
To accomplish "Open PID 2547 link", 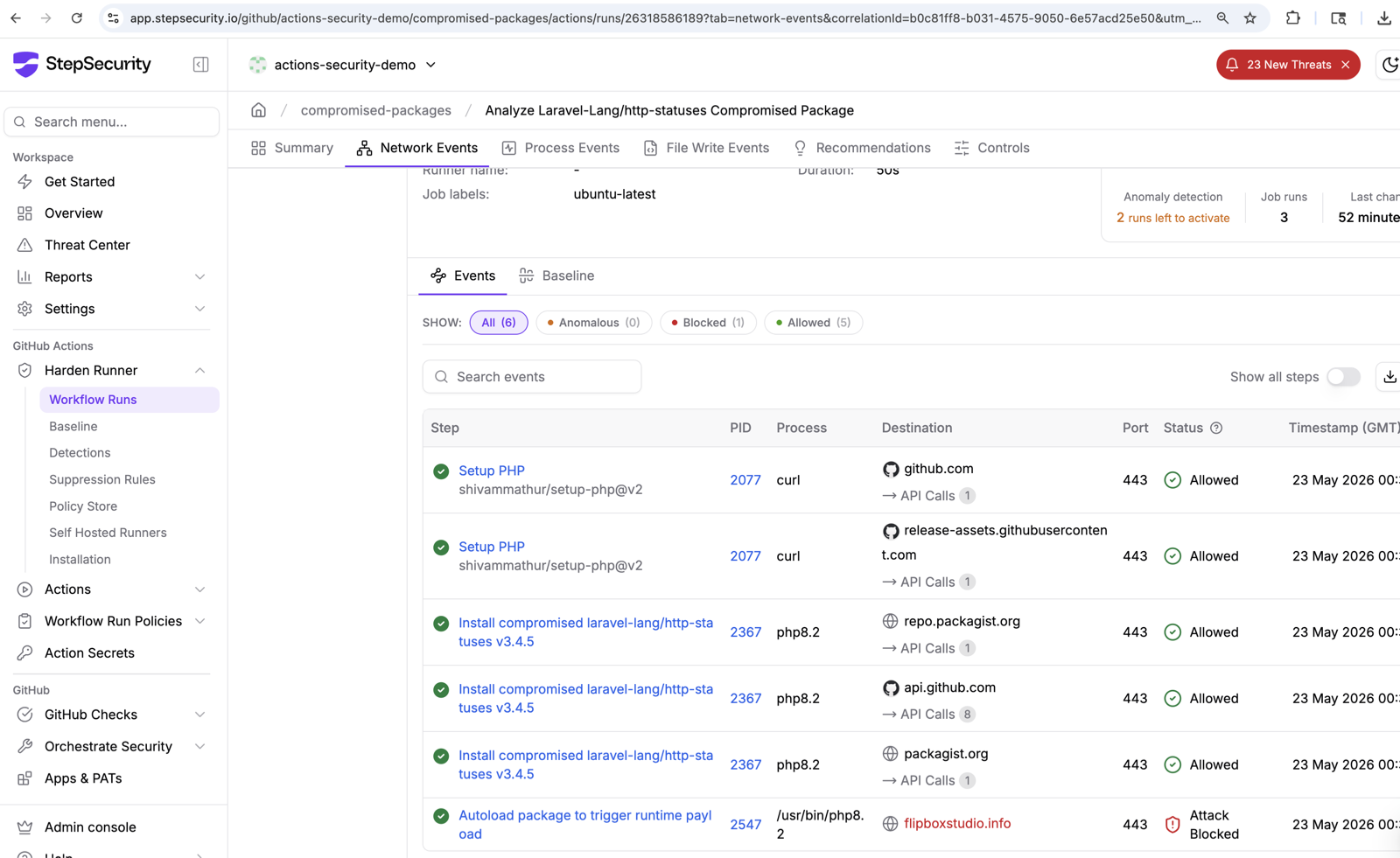I will coord(745,825).
